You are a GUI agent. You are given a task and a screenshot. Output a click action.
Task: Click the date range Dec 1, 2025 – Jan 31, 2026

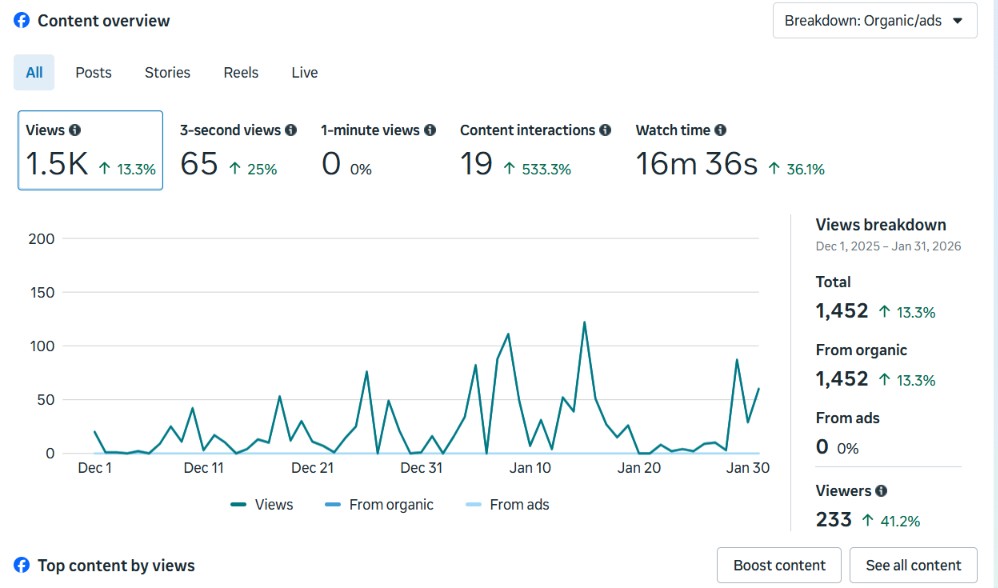click(x=889, y=246)
